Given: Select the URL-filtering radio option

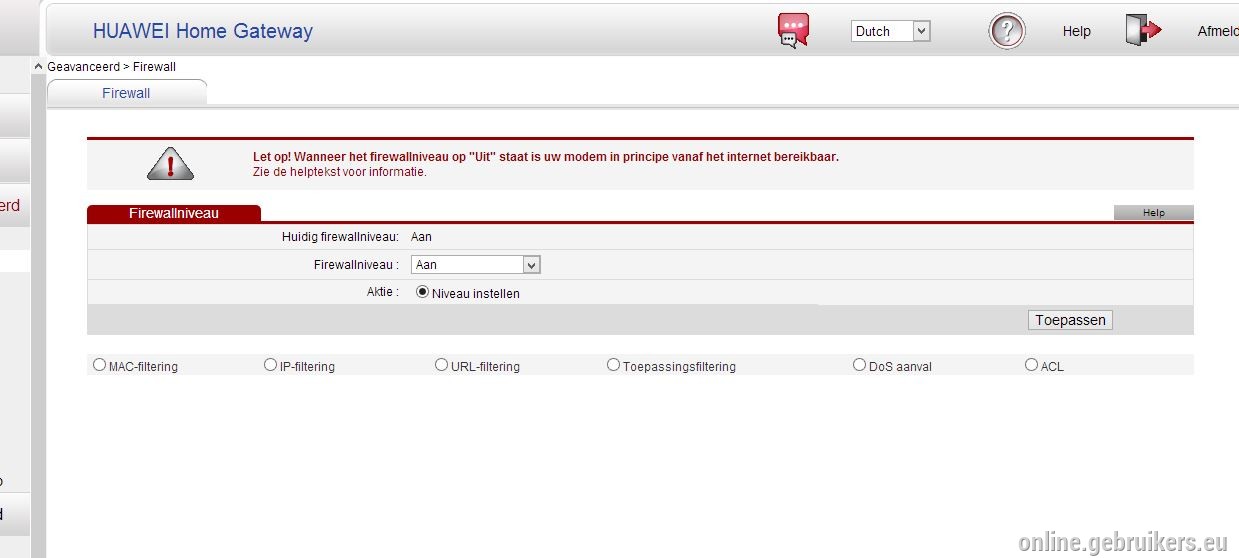Looking at the screenshot, I should point(441,365).
